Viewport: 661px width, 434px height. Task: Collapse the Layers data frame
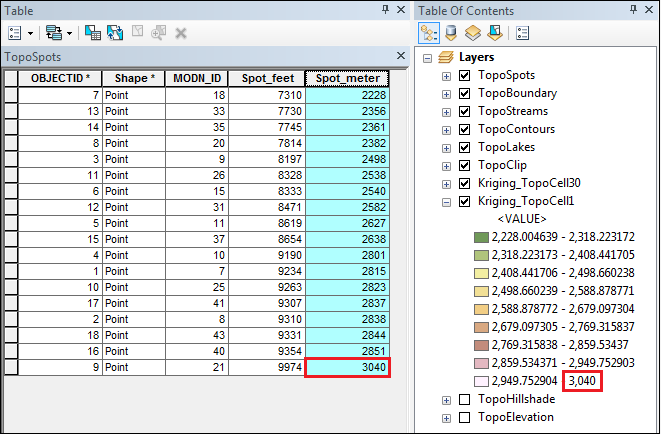click(427, 58)
